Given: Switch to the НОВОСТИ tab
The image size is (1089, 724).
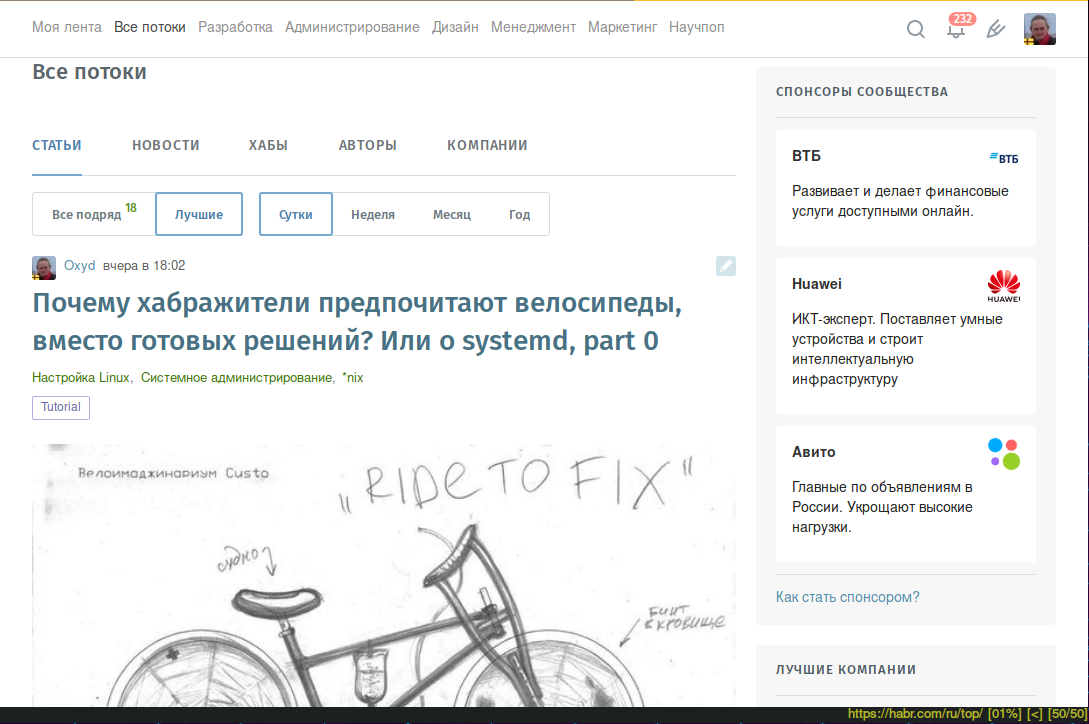Looking at the screenshot, I should tap(166, 145).
